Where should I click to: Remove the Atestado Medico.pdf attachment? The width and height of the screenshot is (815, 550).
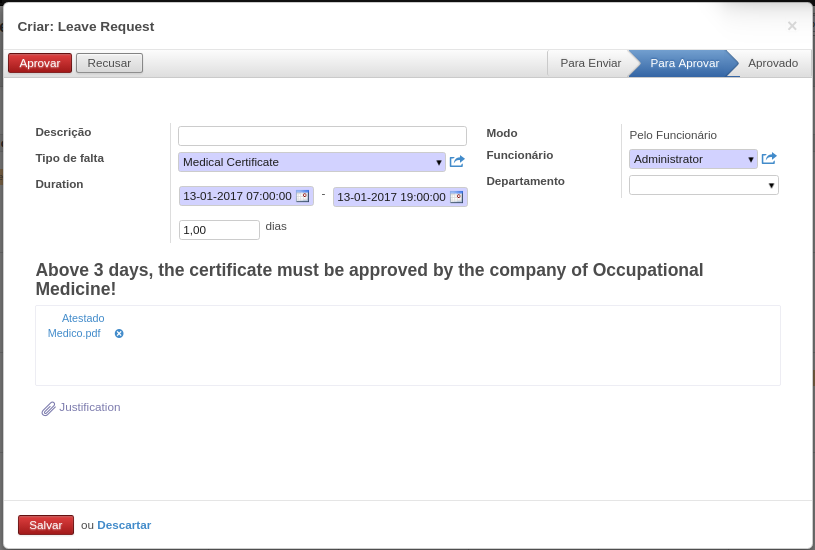pos(119,334)
